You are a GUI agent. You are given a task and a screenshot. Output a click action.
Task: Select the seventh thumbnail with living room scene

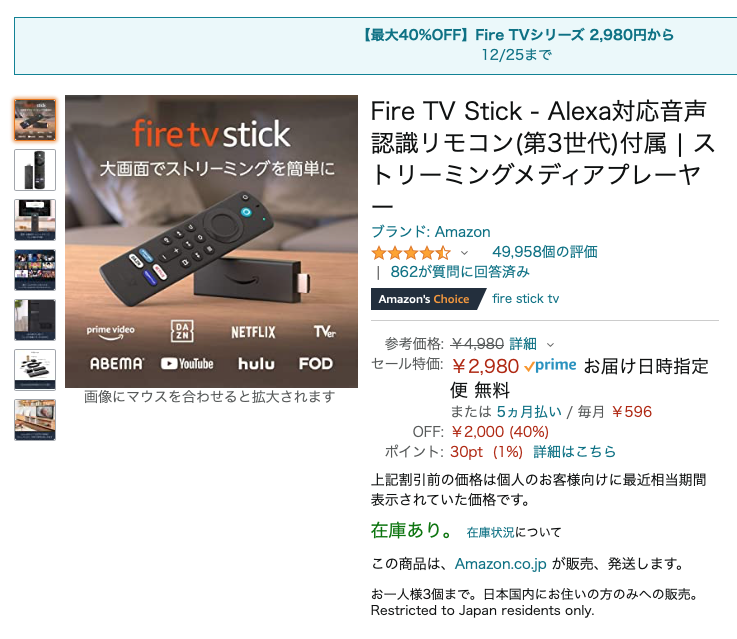click(x=35, y=420)
